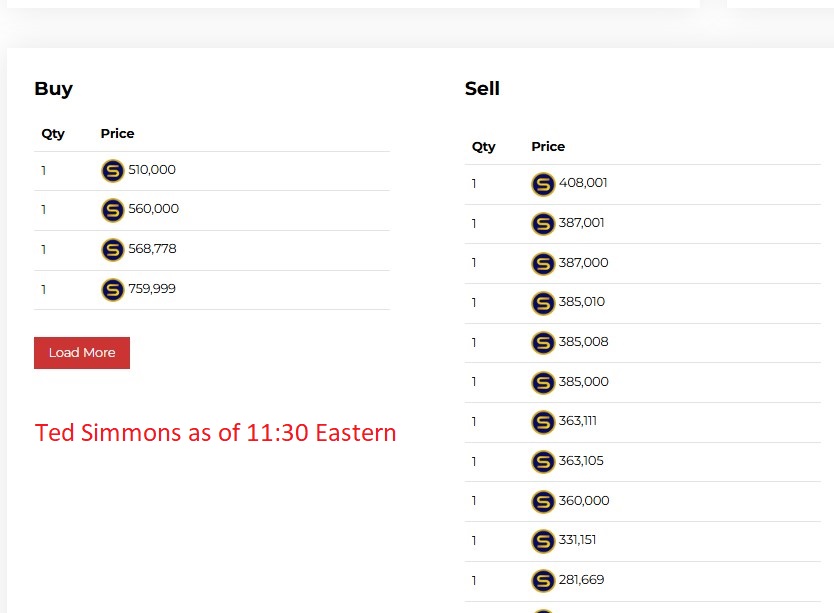Click the Load More button
The width and height of the screenshot is (834, 613).
pos(82,353)
